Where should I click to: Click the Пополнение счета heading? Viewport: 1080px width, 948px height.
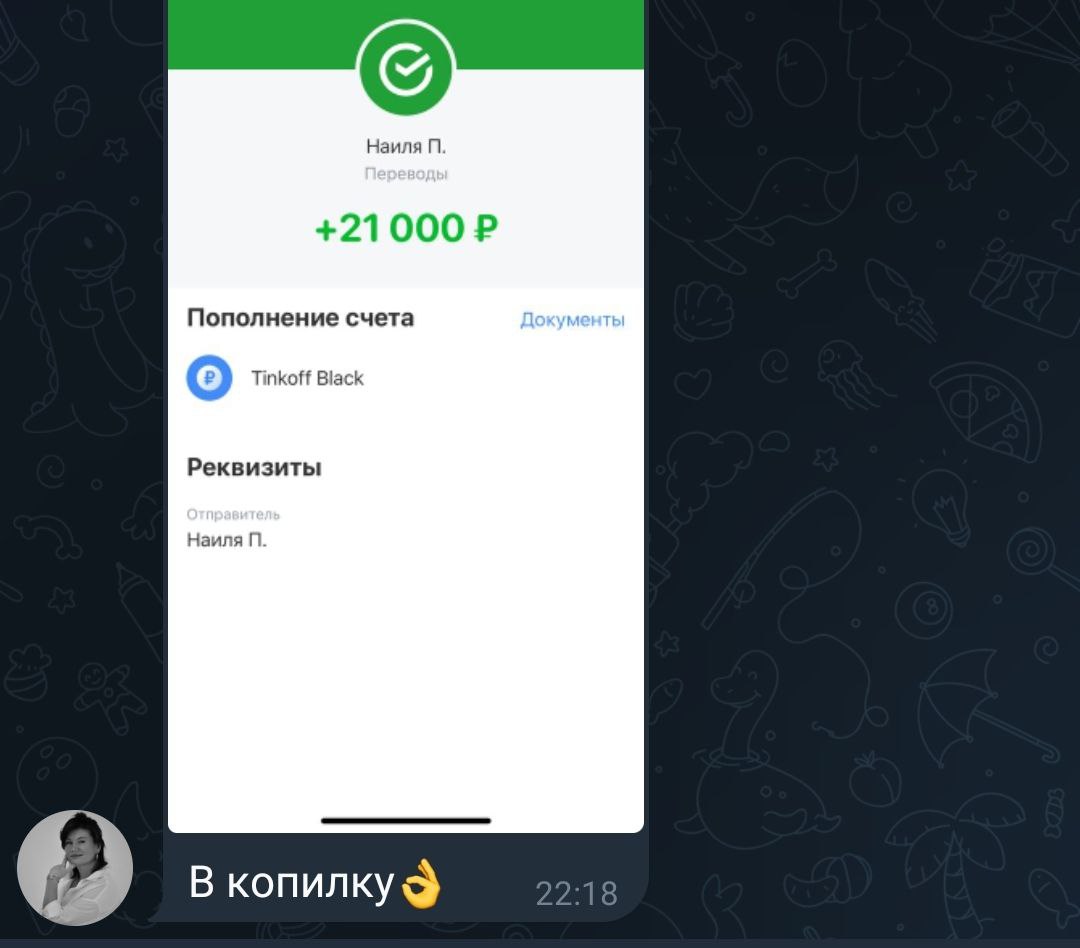[300, 318]
